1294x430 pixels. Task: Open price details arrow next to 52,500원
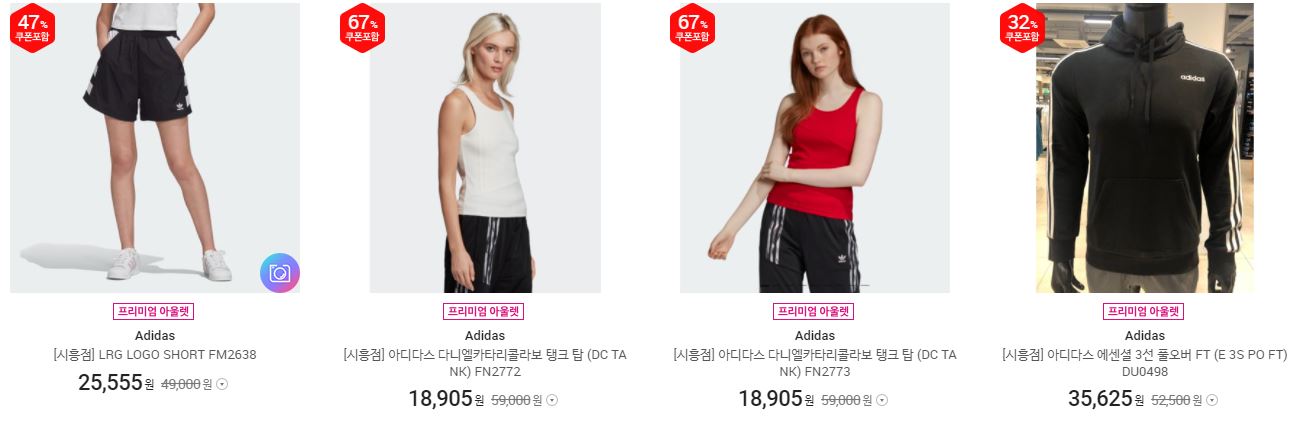click(x=1212, y=400)
